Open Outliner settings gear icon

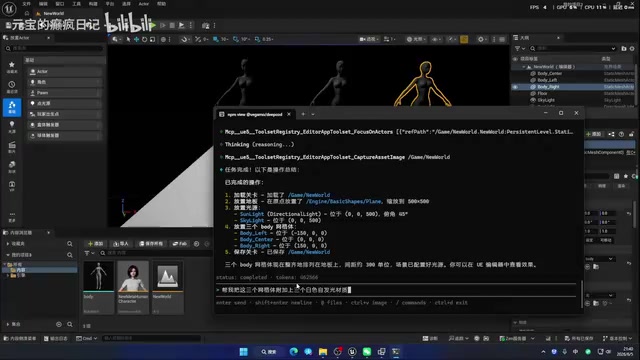point(632,48)
